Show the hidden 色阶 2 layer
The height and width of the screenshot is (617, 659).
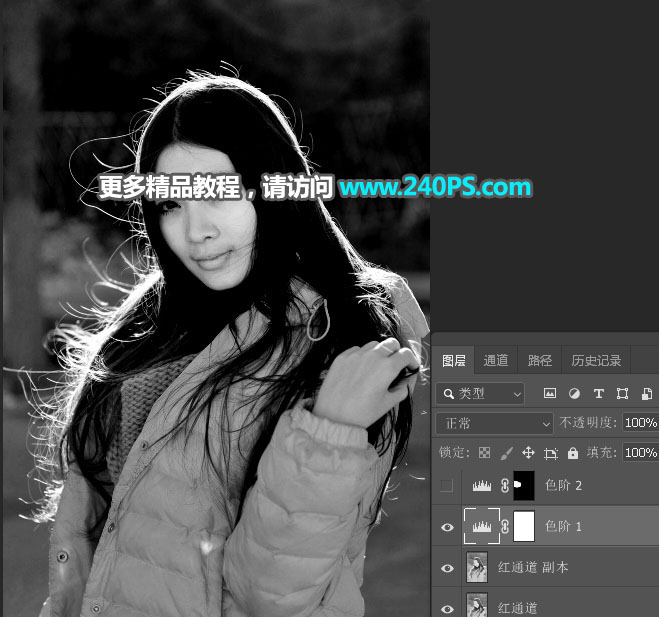pos(447,485)
